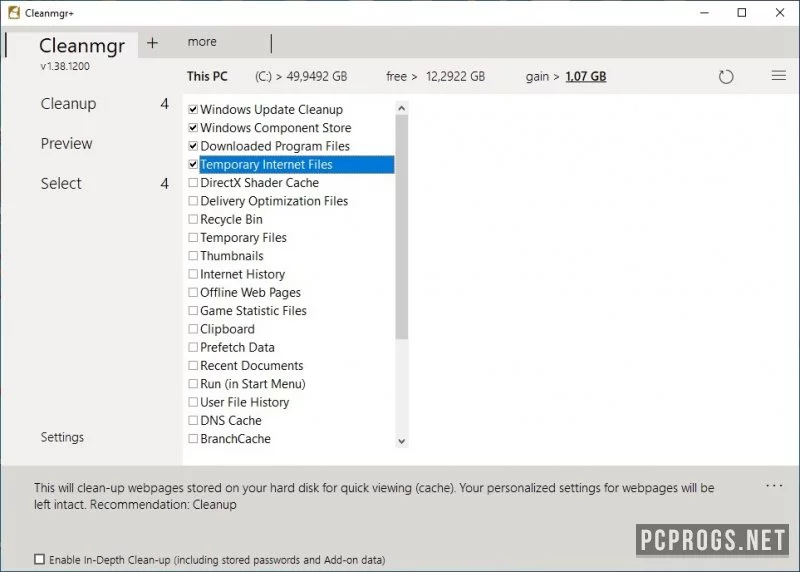Click the plus icon beside Cleanmgr tab
The height and width of the screenshot is (572, 800).
pos(152,43)
